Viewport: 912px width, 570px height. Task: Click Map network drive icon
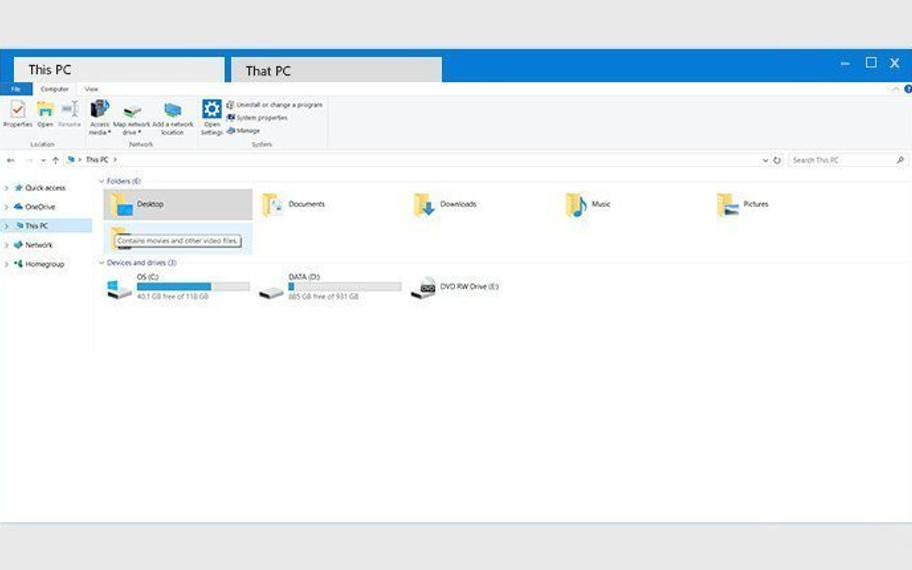pyautogui.click(x=132, y=111)
